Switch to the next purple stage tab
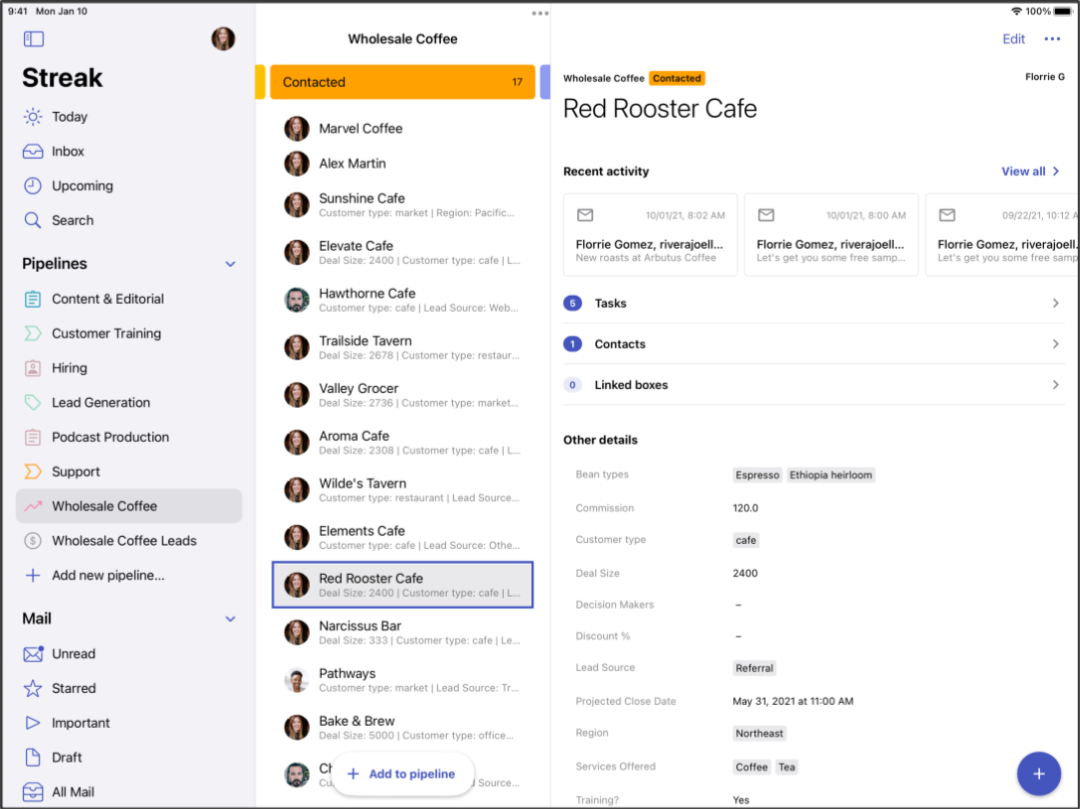1080x809 pixels. click(545, 82)
